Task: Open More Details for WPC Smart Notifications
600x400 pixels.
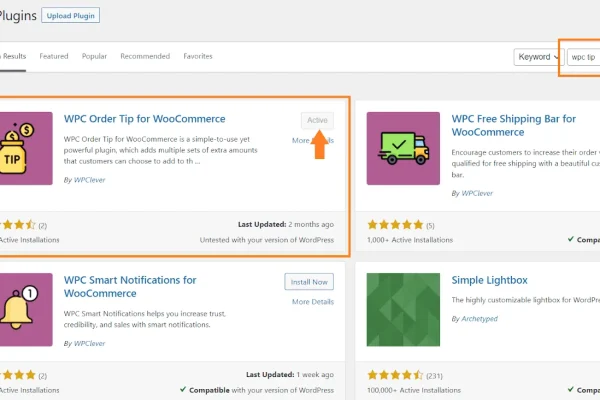Action: (x=313, y=302)
